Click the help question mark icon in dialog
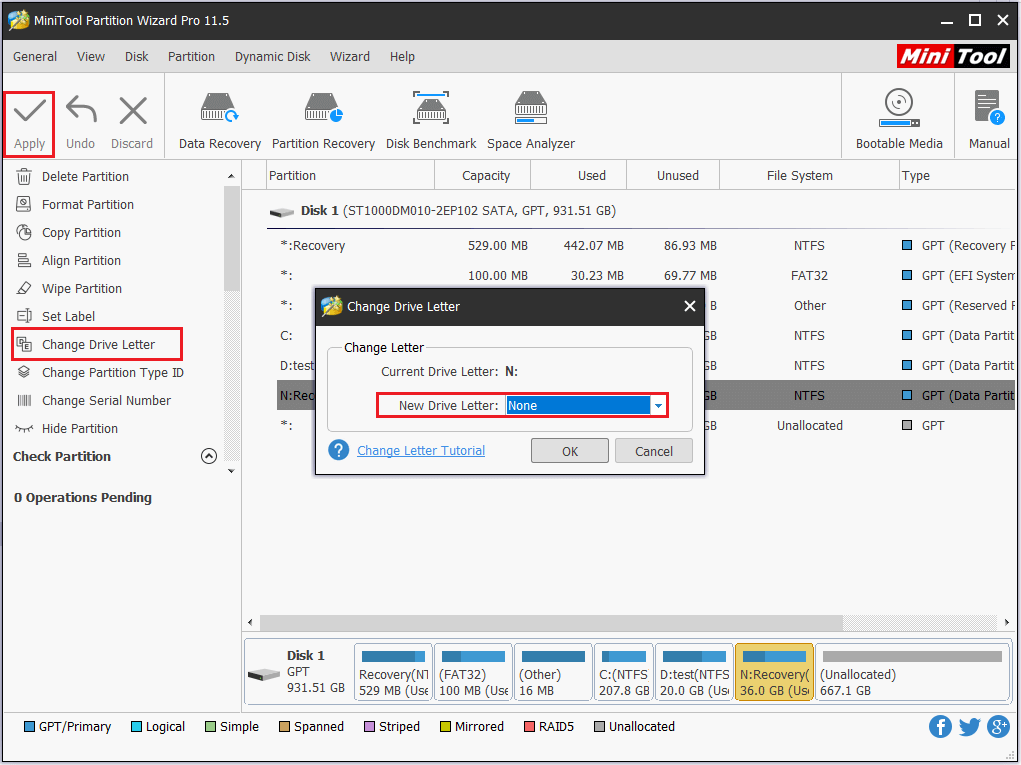The image size is (1021, 765). click(339, 450)
